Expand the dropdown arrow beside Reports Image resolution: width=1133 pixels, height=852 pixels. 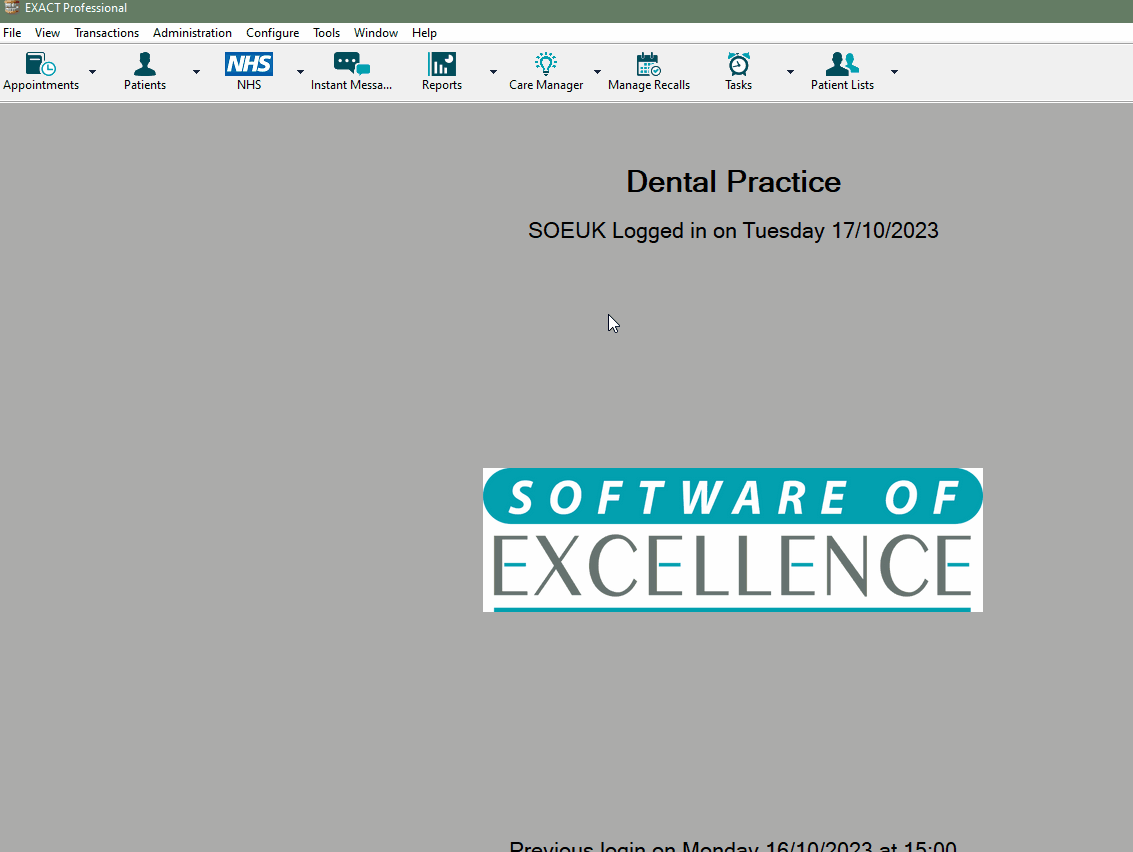(x=493, y=72)
